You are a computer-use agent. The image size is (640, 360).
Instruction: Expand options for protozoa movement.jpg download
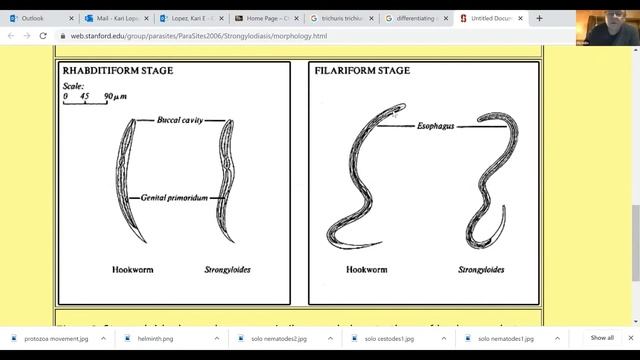[103, 338]
